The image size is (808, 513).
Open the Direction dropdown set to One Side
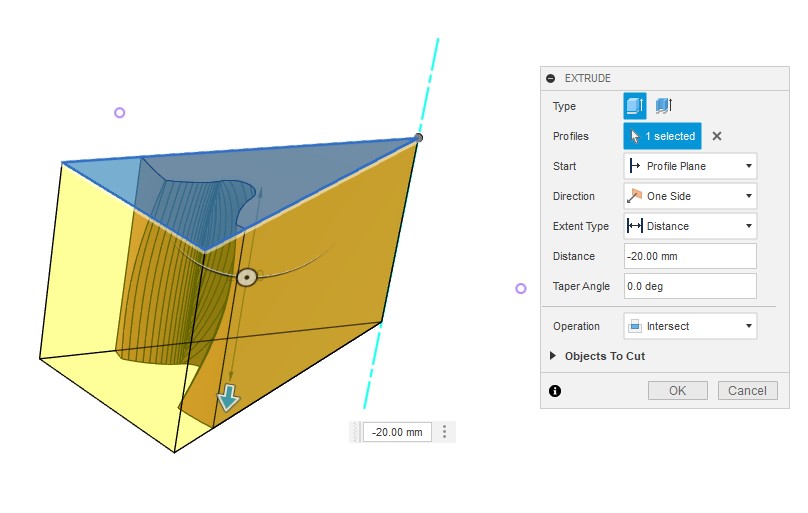pyautogui.click(x=689, y=196)
